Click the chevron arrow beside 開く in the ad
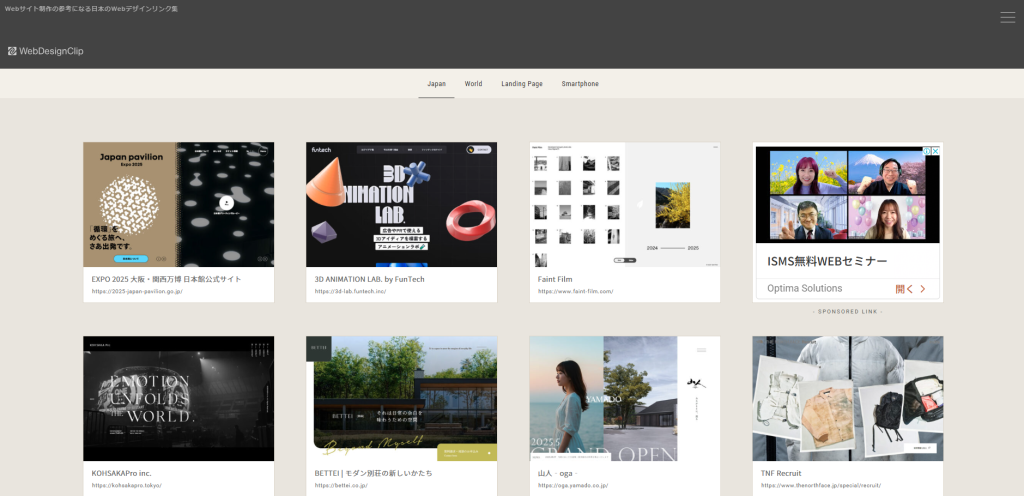 point(923,289)
